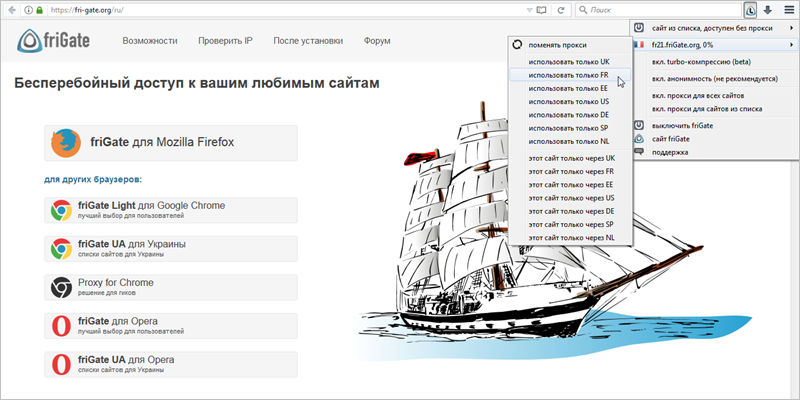The width and height of the screenshot is (800, 400).
Task: Click the site info icon in address bar
Action: (x=29, y=10)
